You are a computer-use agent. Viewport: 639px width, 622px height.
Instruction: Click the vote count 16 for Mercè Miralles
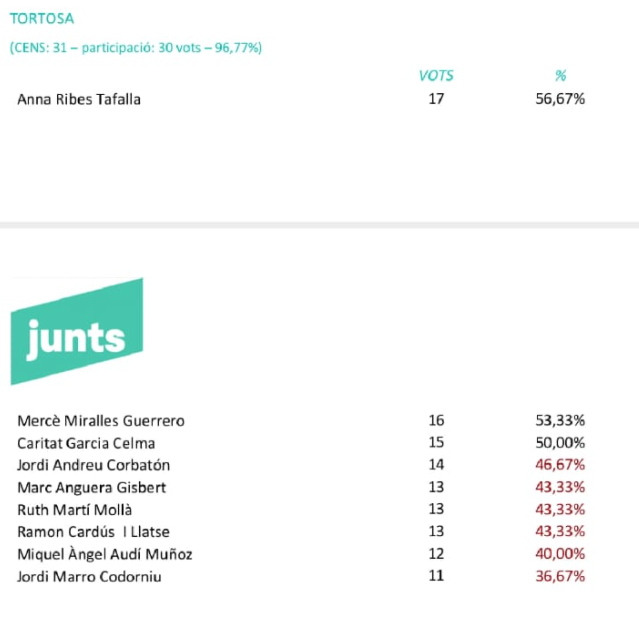point(436,420)
